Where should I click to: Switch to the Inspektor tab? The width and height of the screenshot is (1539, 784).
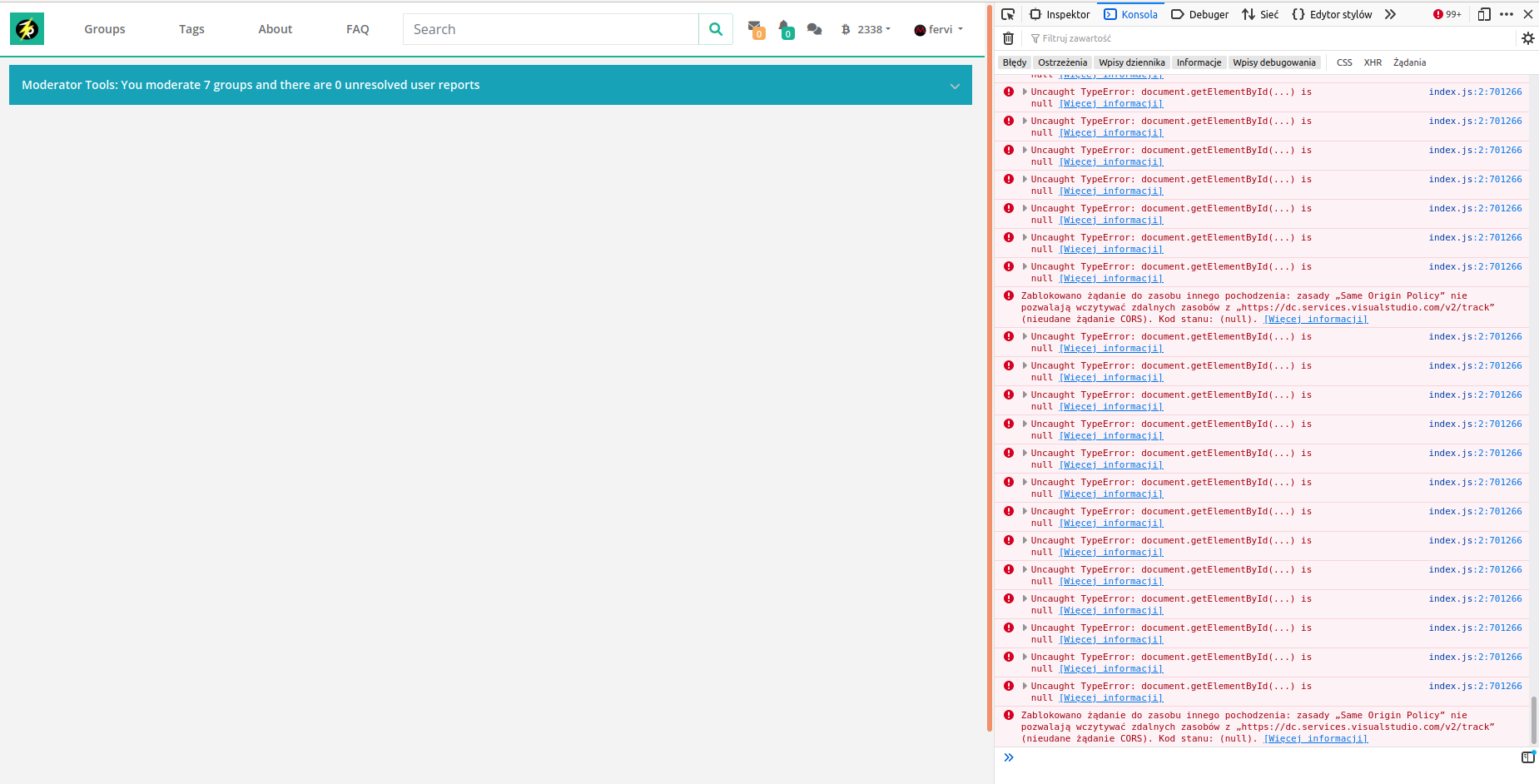click(x=1060, y=14)
